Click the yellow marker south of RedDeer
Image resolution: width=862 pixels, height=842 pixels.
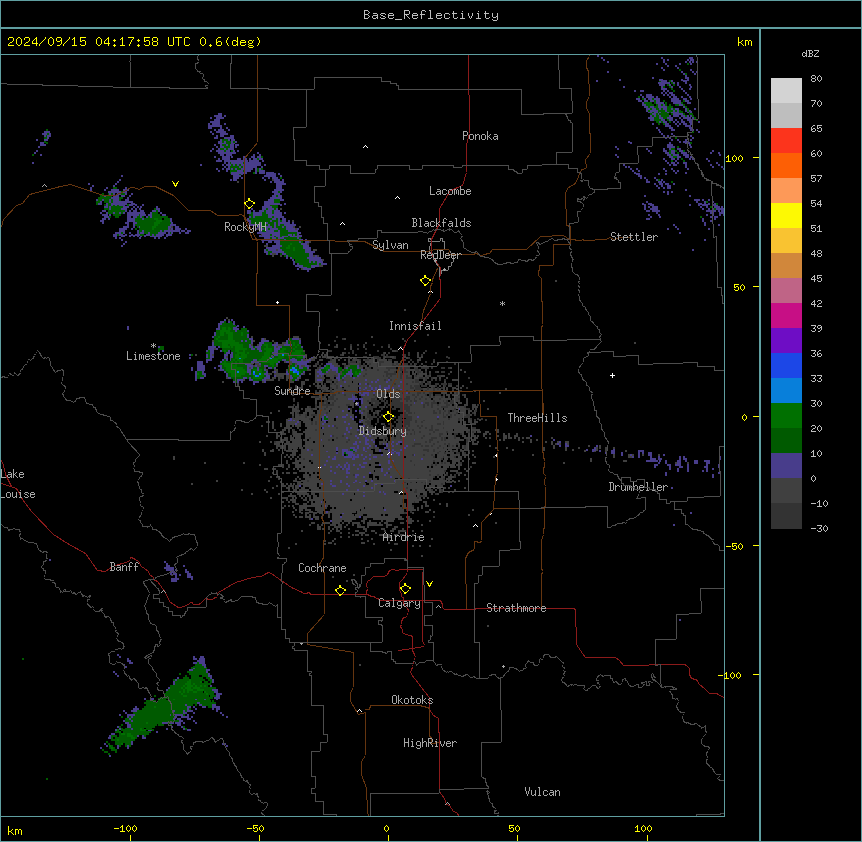(426, 281)
